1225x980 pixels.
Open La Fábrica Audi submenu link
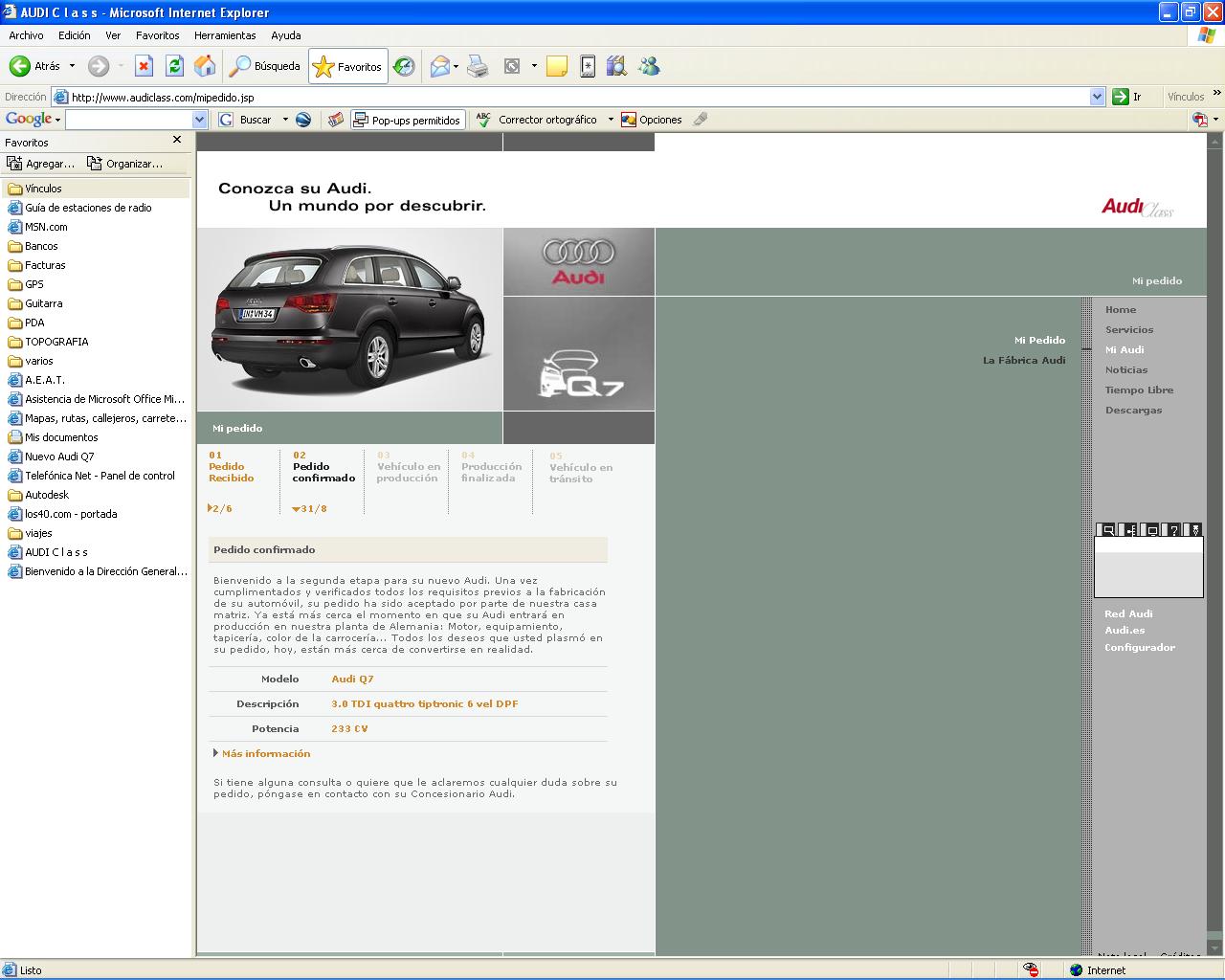1024,361
